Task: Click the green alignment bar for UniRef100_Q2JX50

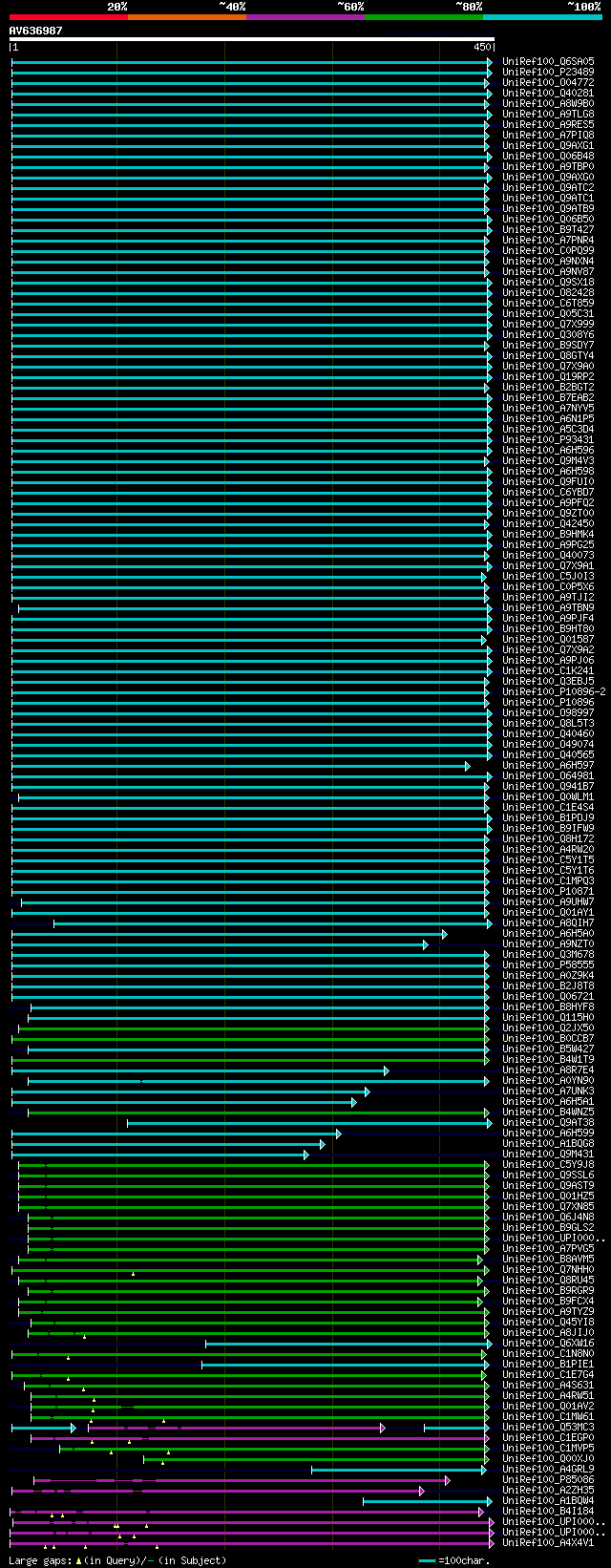Action: click(x=253, y=1028)
